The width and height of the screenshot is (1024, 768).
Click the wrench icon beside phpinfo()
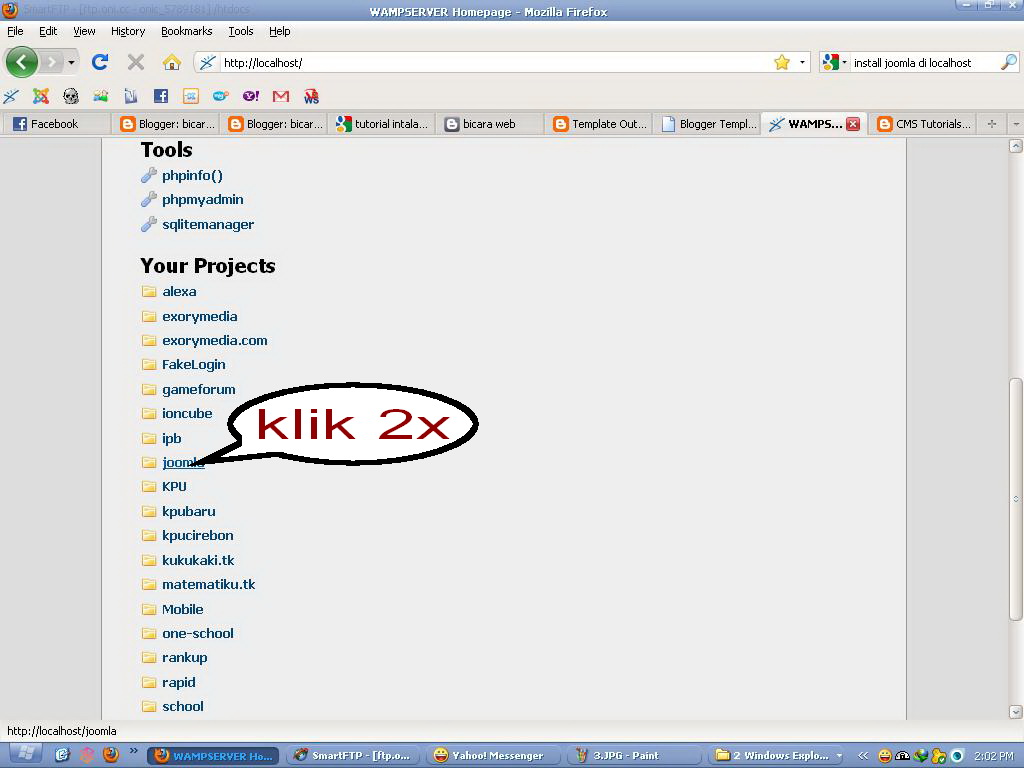point(149,175)
